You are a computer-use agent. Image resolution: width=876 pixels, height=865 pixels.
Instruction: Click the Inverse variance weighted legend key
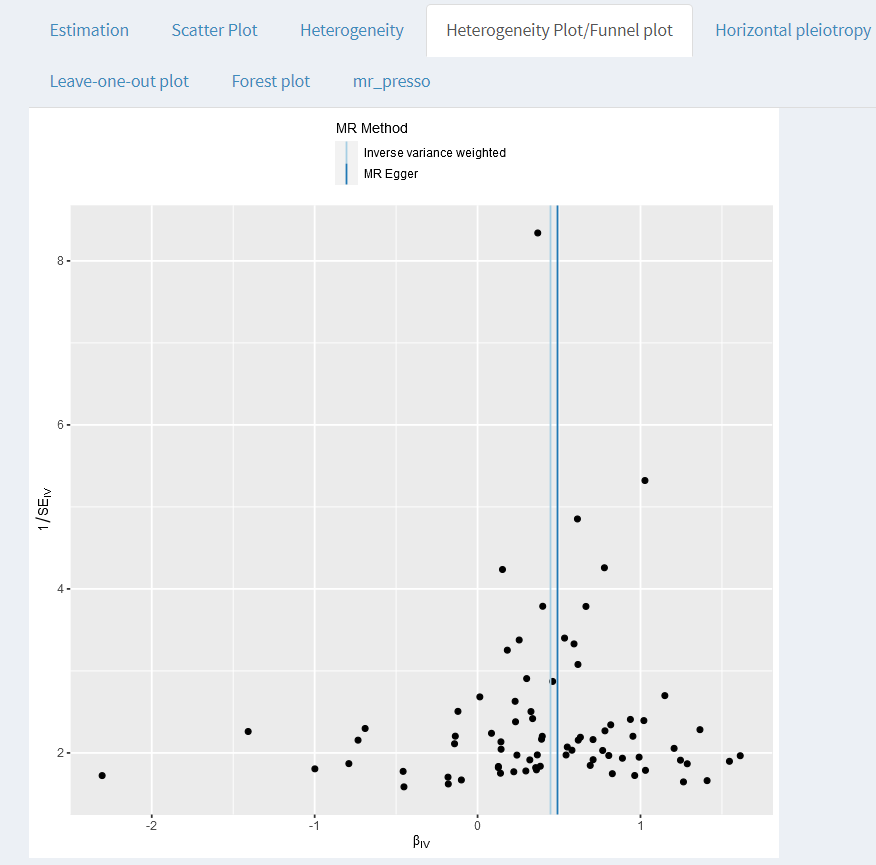[x=346, y=153]
